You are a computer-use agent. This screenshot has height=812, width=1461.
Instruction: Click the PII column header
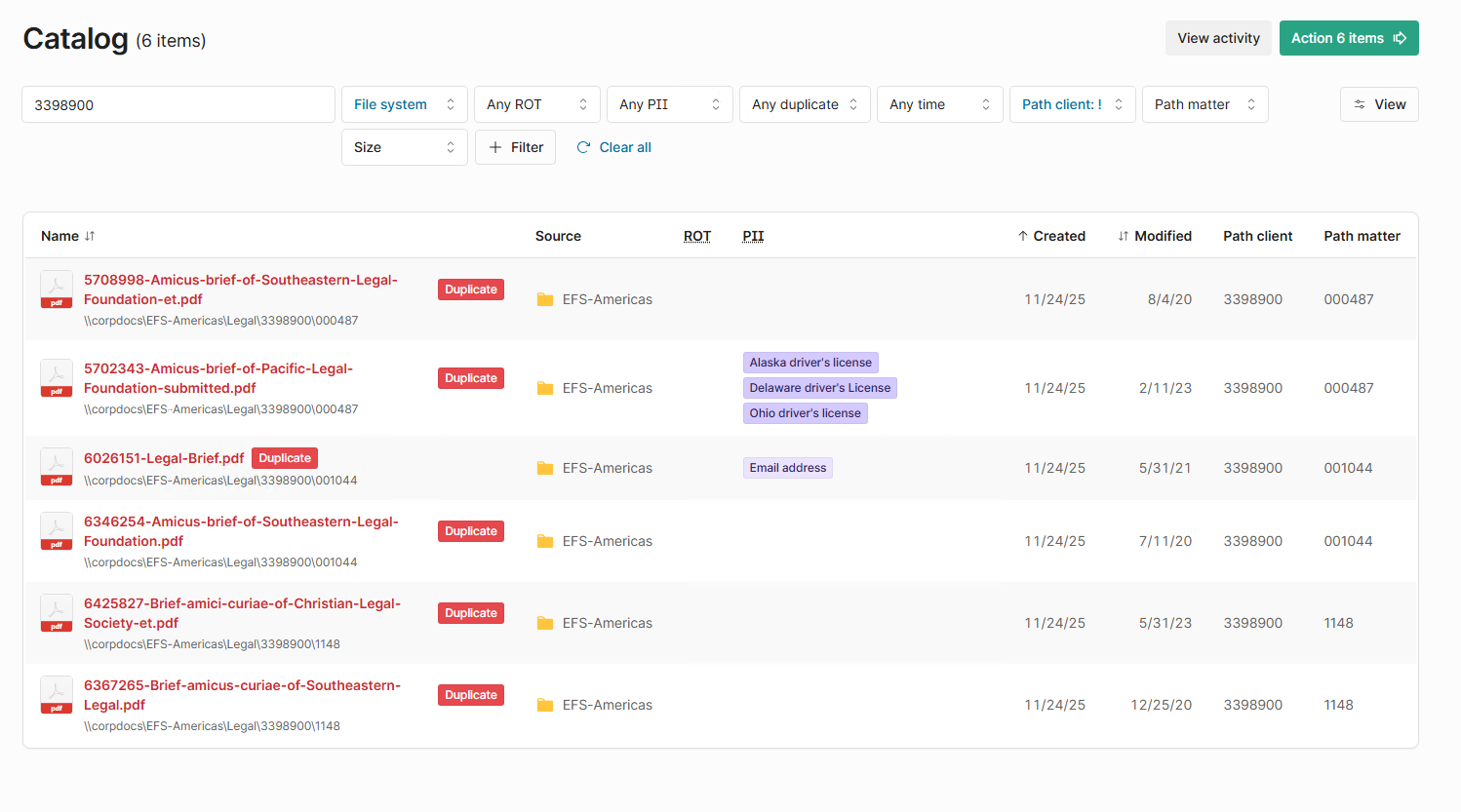click(752, 236)
